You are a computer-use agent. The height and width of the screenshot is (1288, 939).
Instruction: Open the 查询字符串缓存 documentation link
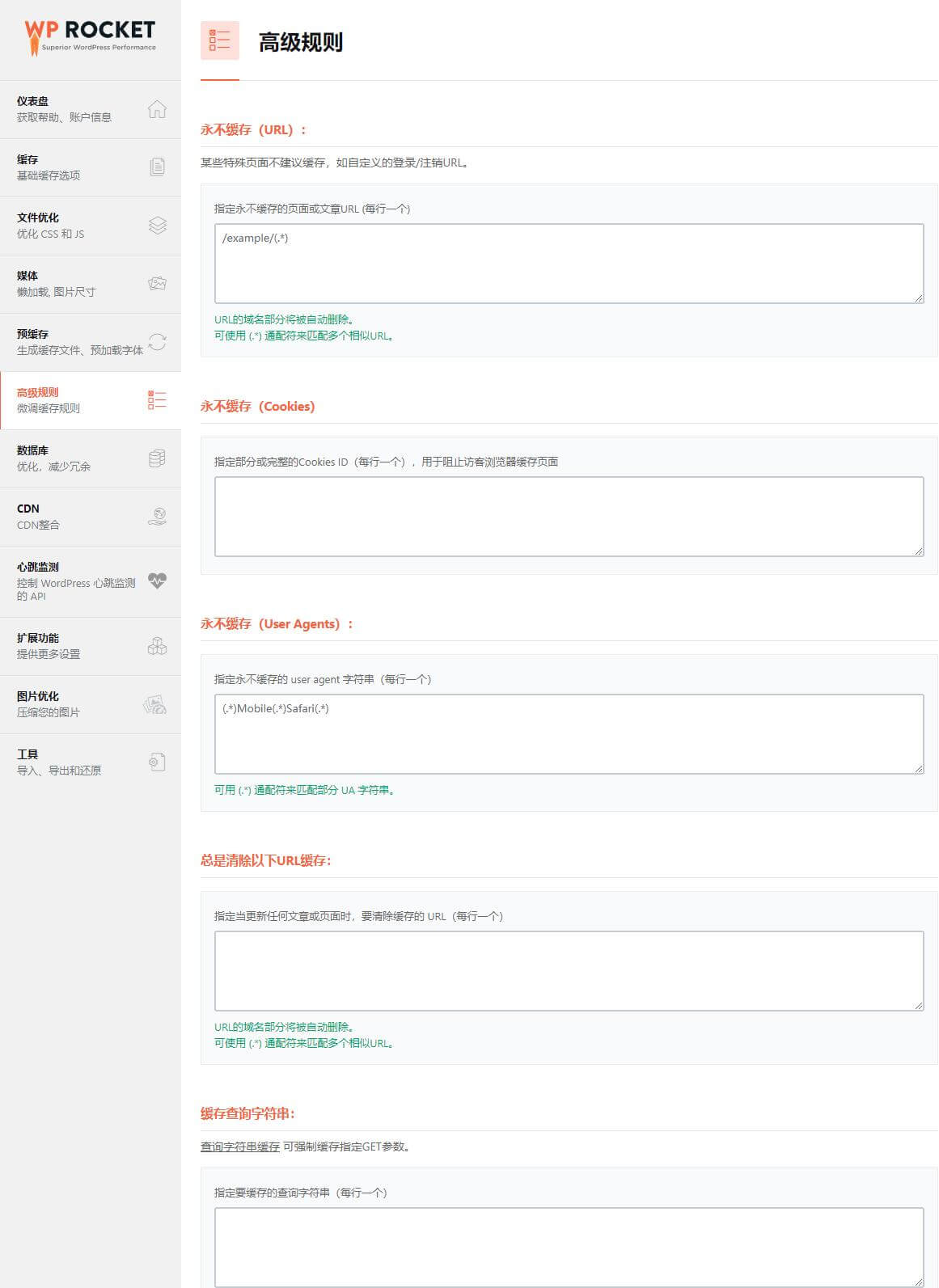coord(239,1147)
